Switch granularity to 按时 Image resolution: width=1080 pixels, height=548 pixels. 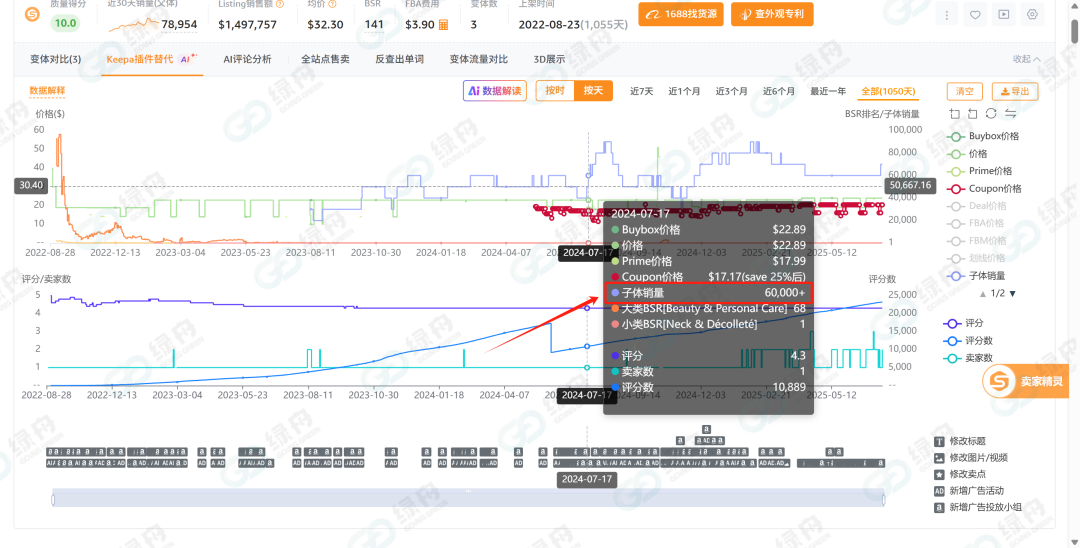[x=555, y=91]
